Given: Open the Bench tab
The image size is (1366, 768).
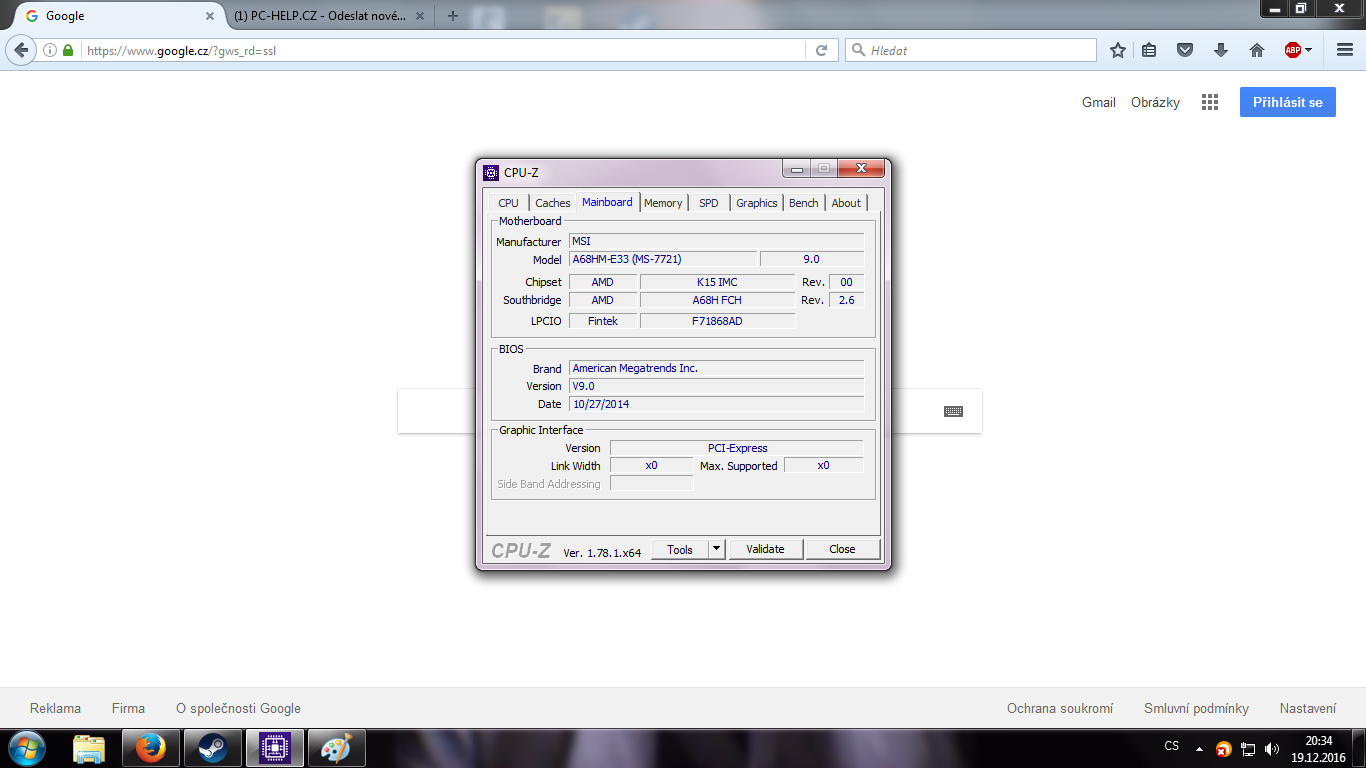Looking at the screenshot, I should point(804,203).
